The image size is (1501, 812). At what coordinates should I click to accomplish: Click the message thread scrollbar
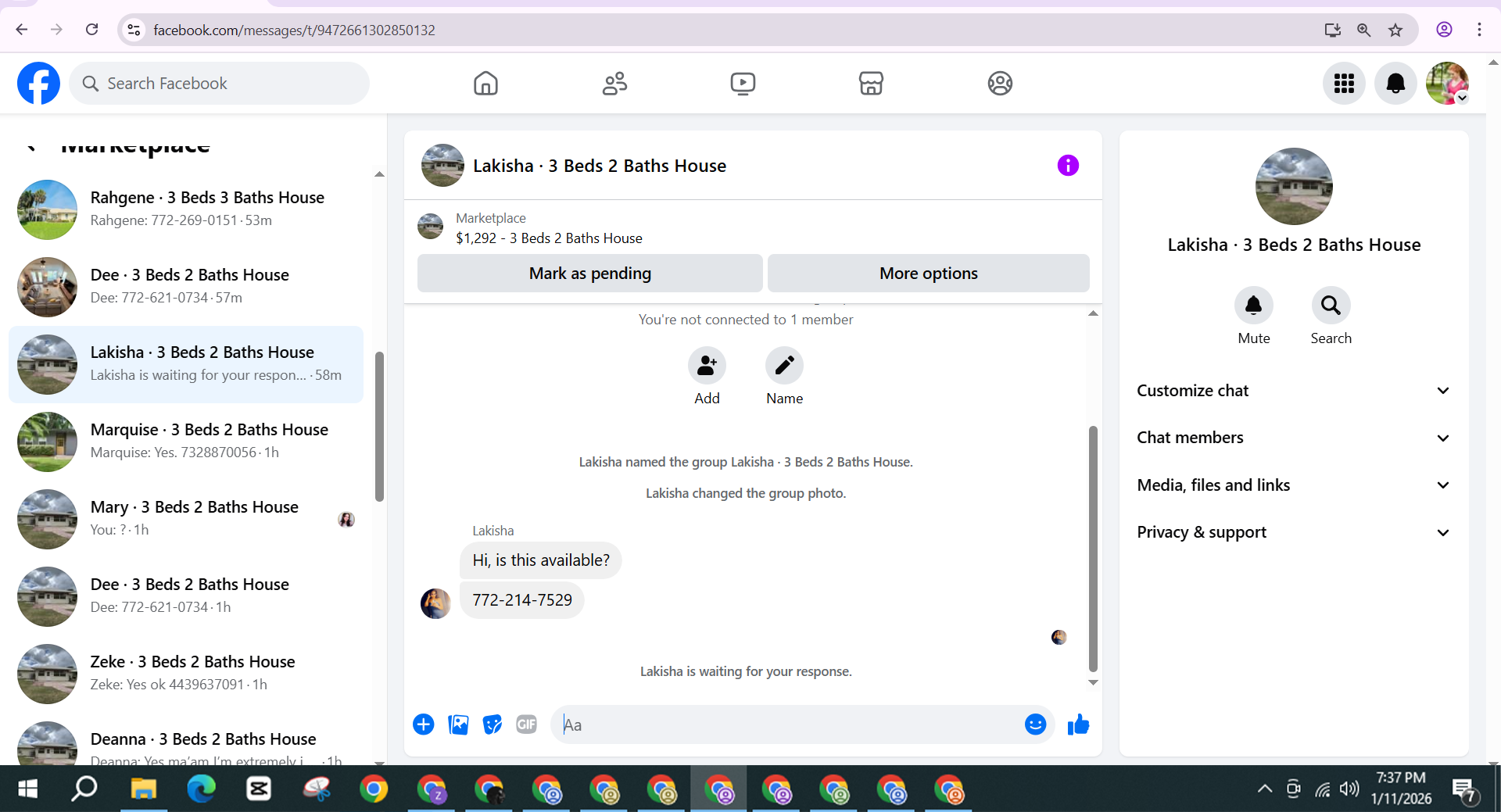(x=1093, y=549)
